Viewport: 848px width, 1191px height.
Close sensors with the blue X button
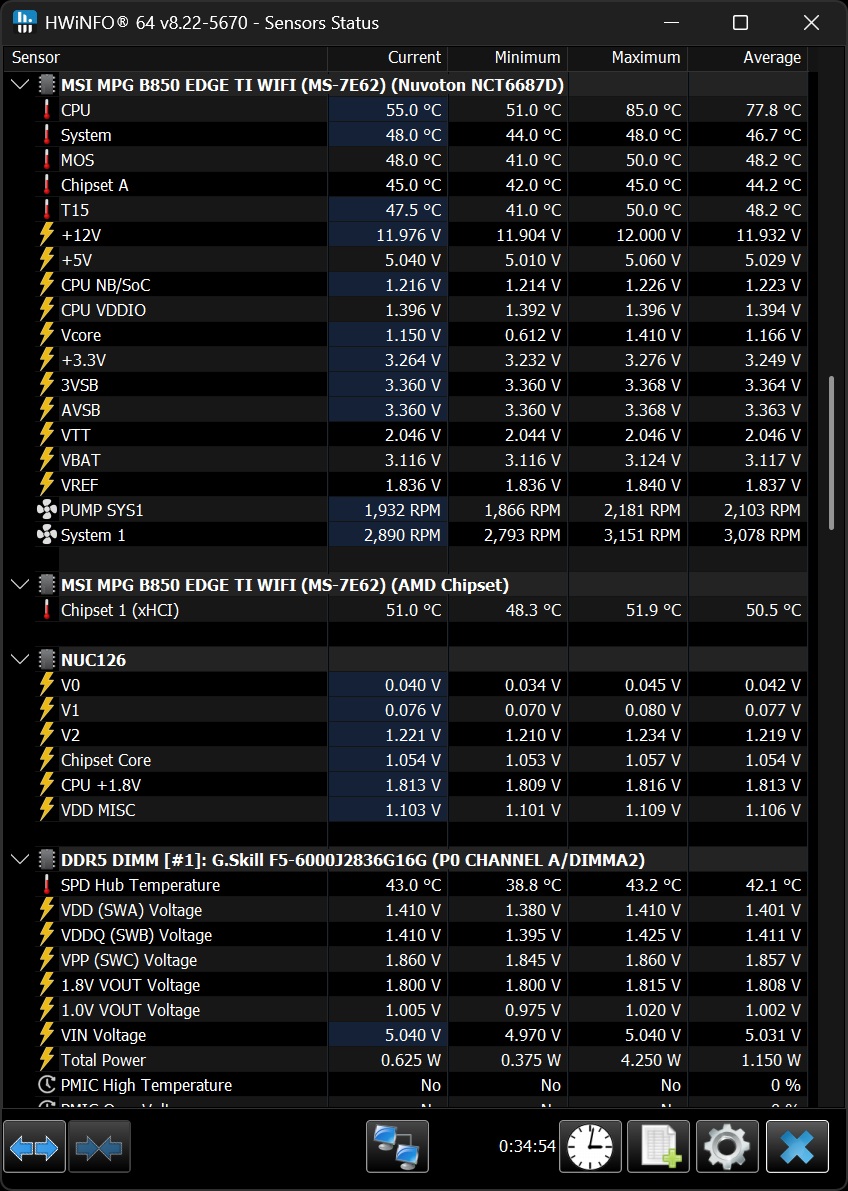797,1146
